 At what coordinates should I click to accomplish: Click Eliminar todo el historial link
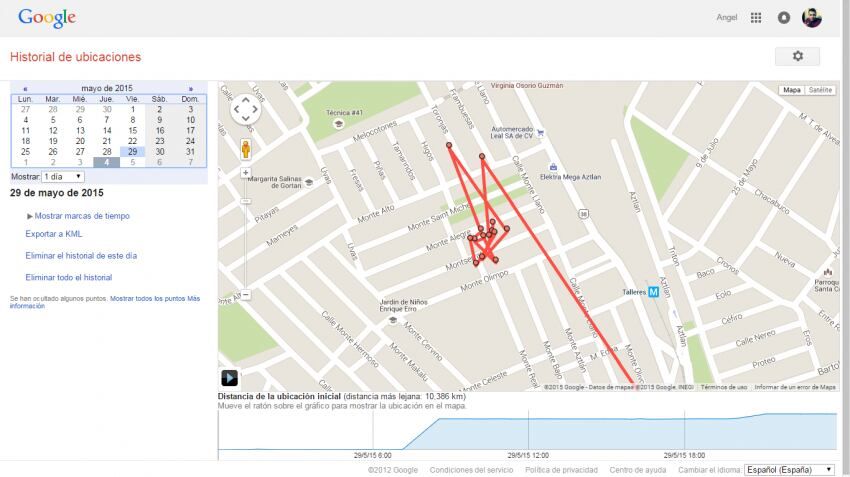coord(69,277)
